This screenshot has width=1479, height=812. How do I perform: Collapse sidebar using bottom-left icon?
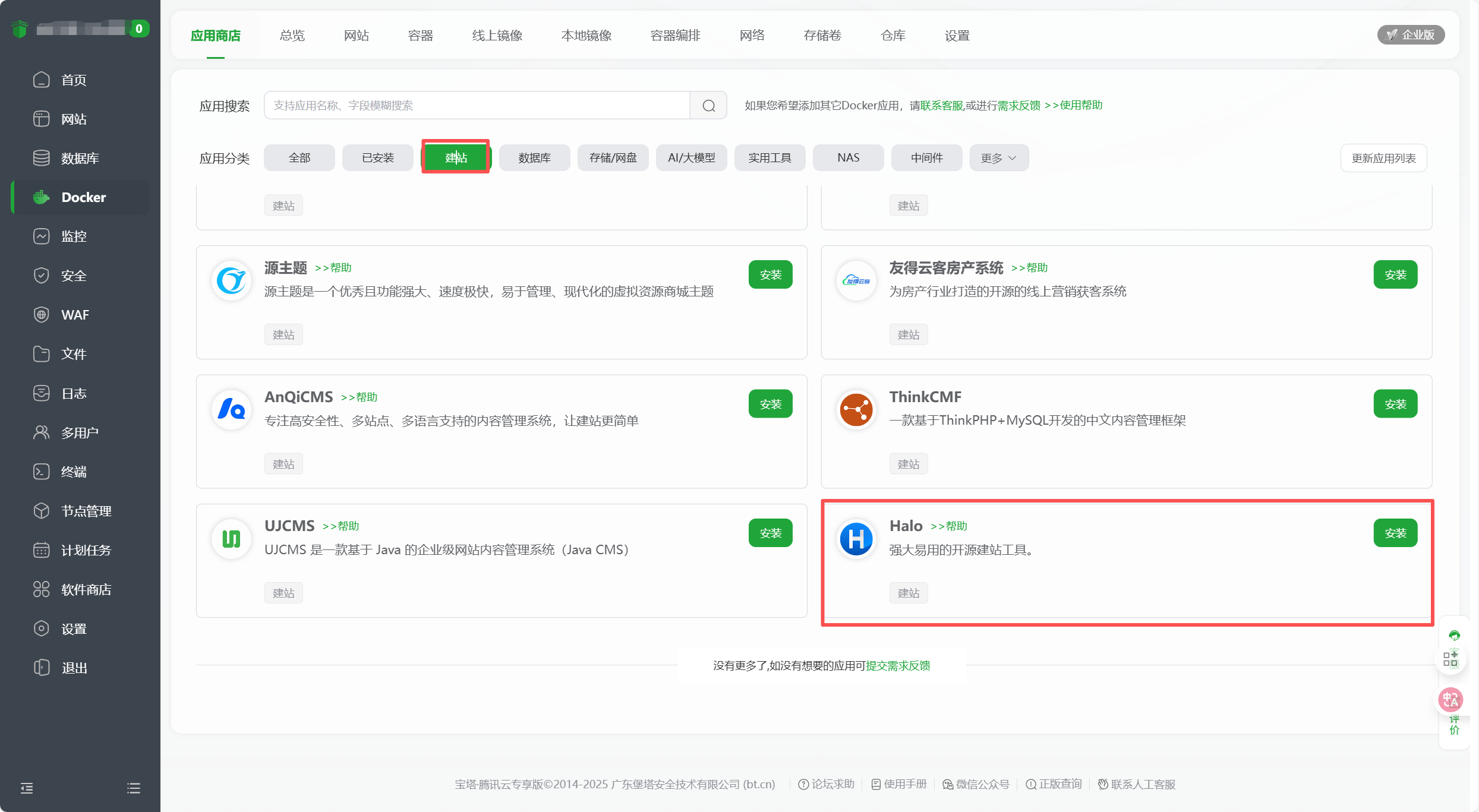pyautogui.click(x=27, y=788)
